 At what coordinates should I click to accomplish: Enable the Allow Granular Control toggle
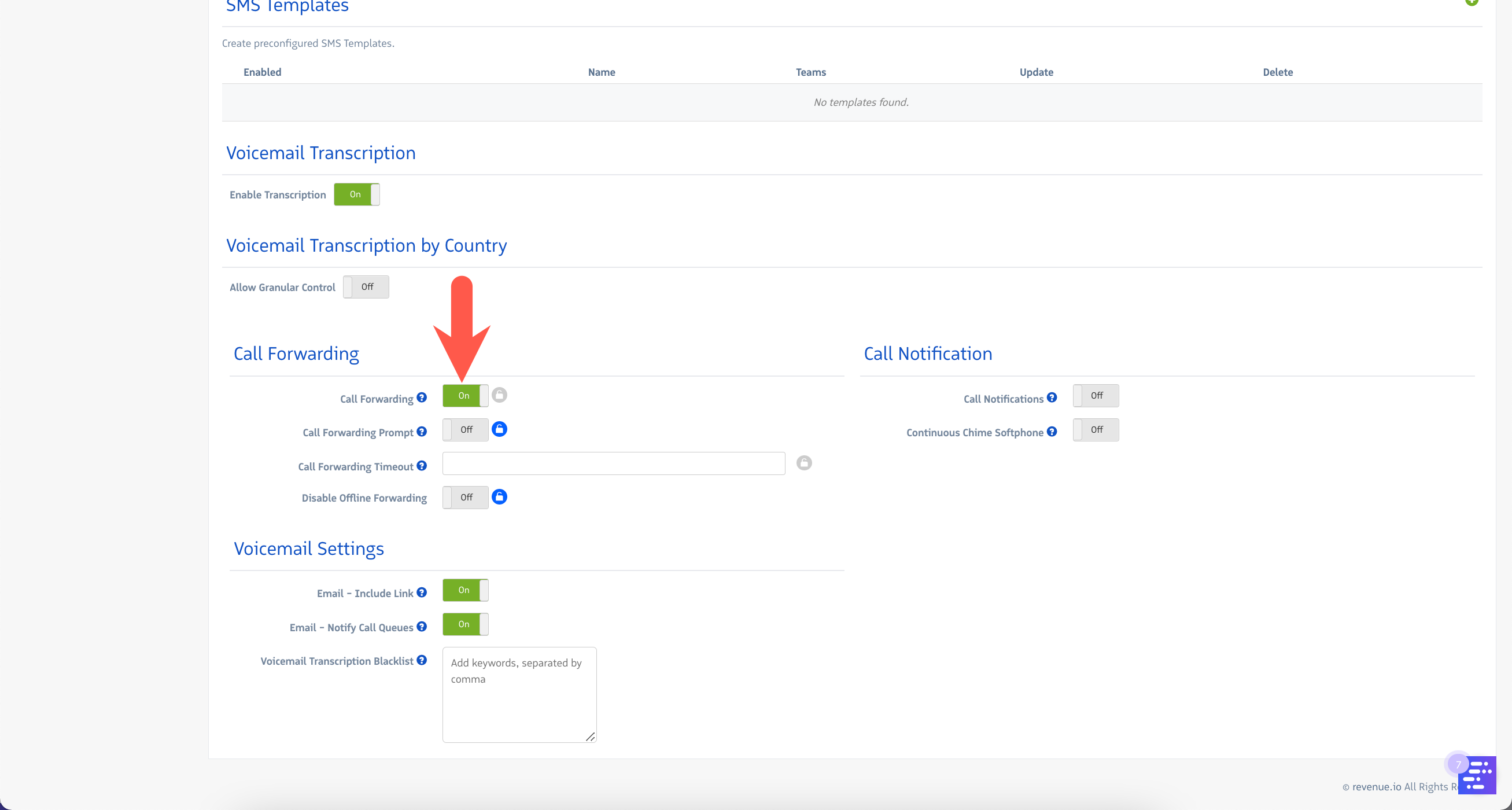pyautogui.click(x=366, y=287)
